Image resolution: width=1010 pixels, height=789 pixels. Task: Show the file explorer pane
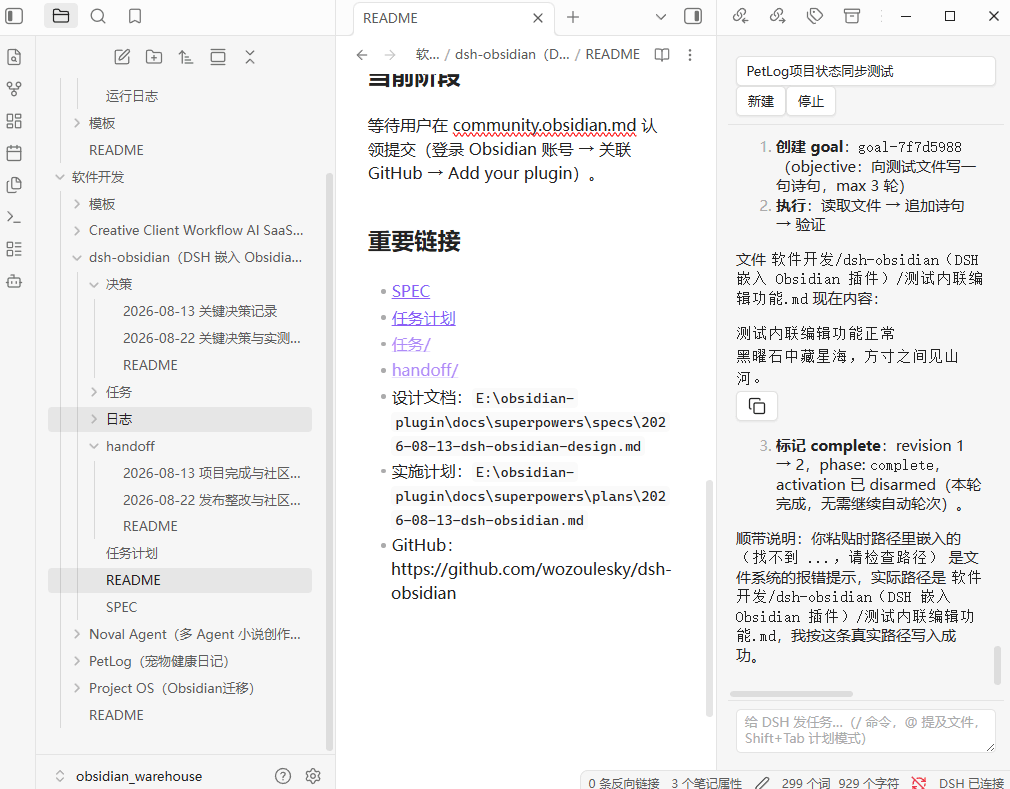tap(61, 16)
